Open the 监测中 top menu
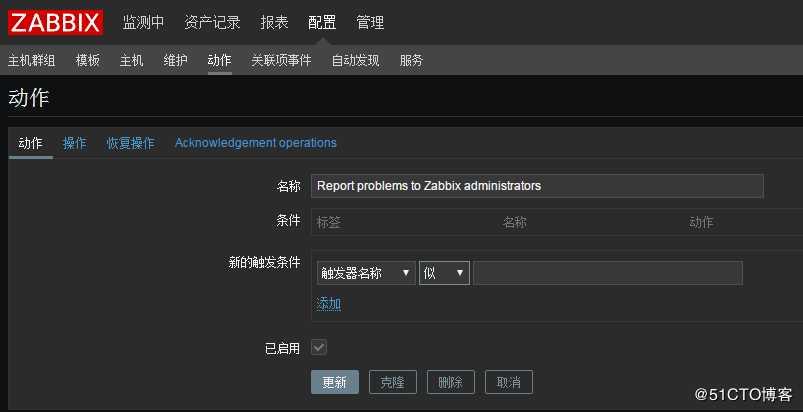This screenshot has height=412, width=803. pyautogui.click(x=143, y=23)
